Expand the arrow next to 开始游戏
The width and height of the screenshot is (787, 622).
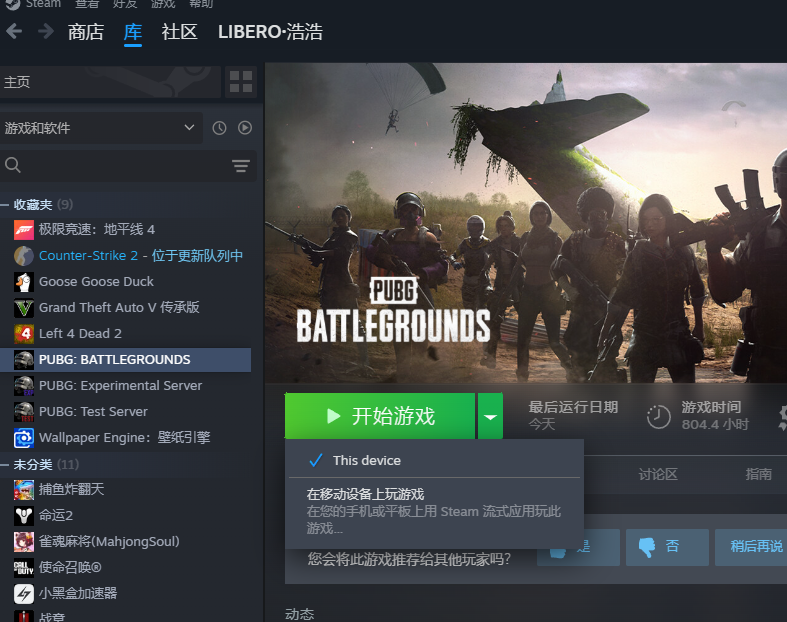pos(490,416)
